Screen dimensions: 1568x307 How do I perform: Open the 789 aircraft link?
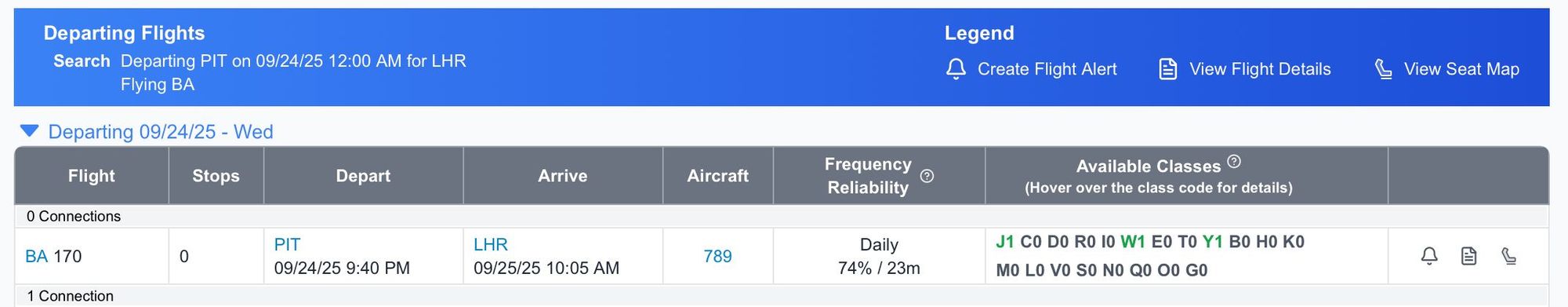(x=717, y=256)
